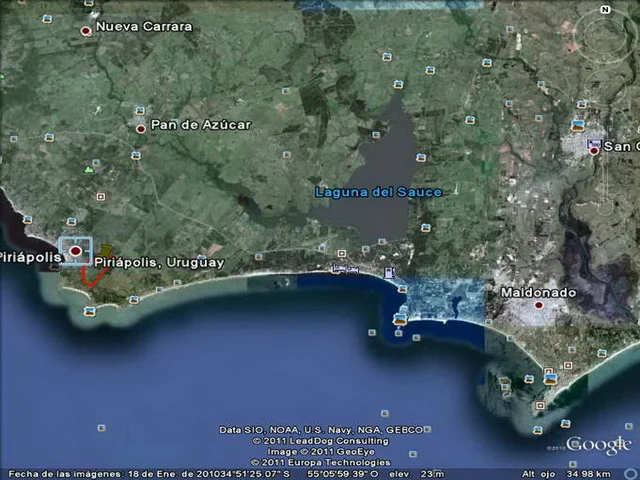Click the compass look-around ring
This screenshot has width=640, height=480.
(607, 37)
